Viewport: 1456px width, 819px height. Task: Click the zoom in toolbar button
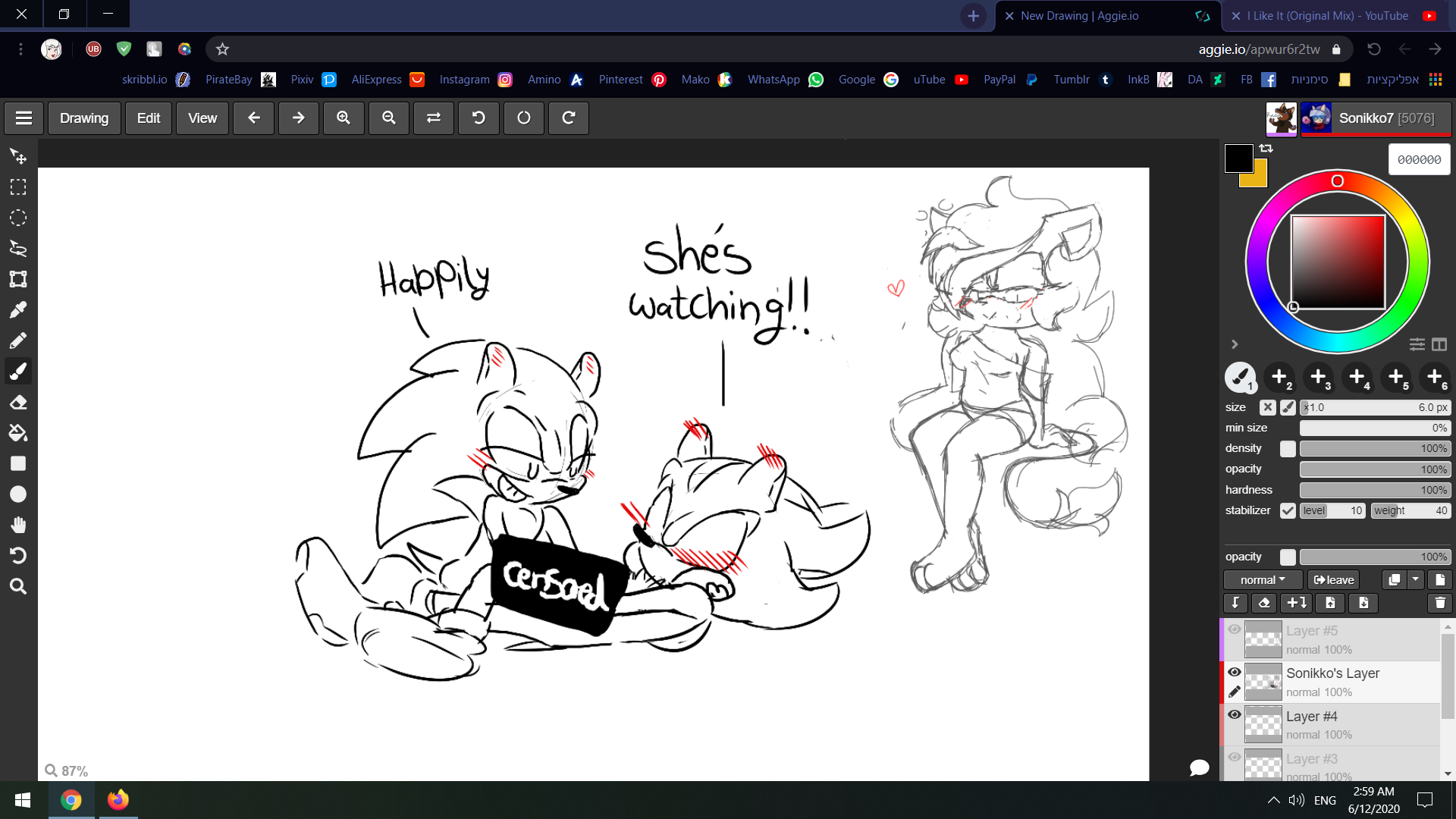(x=344, y=118)
